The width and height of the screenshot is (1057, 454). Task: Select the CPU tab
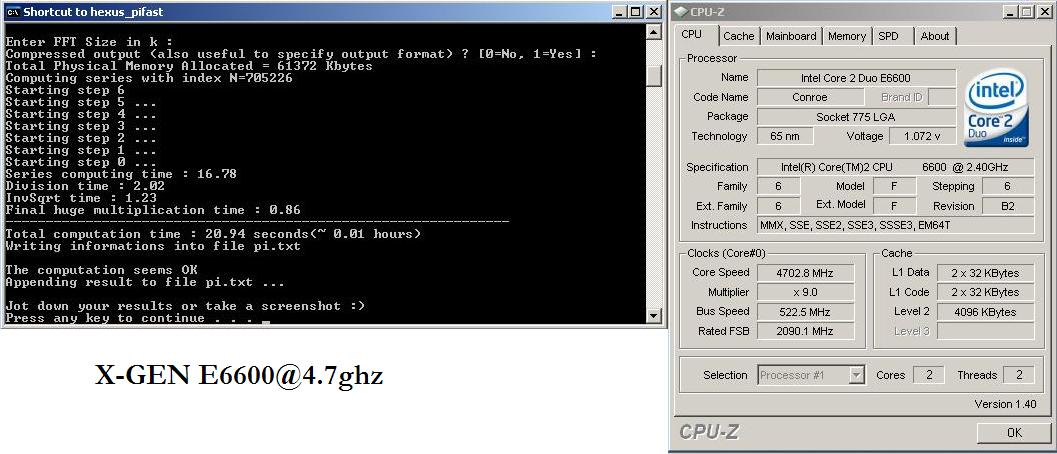coord(692,35)
